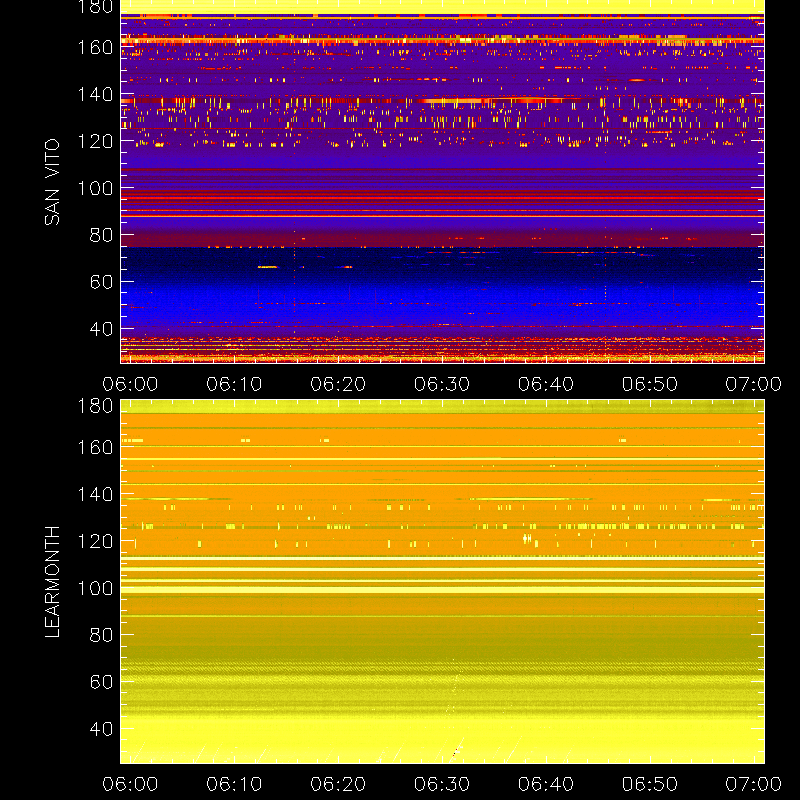
Task: Click the 140 frequency tick on Learmonth axis
Action: [95, 494]
